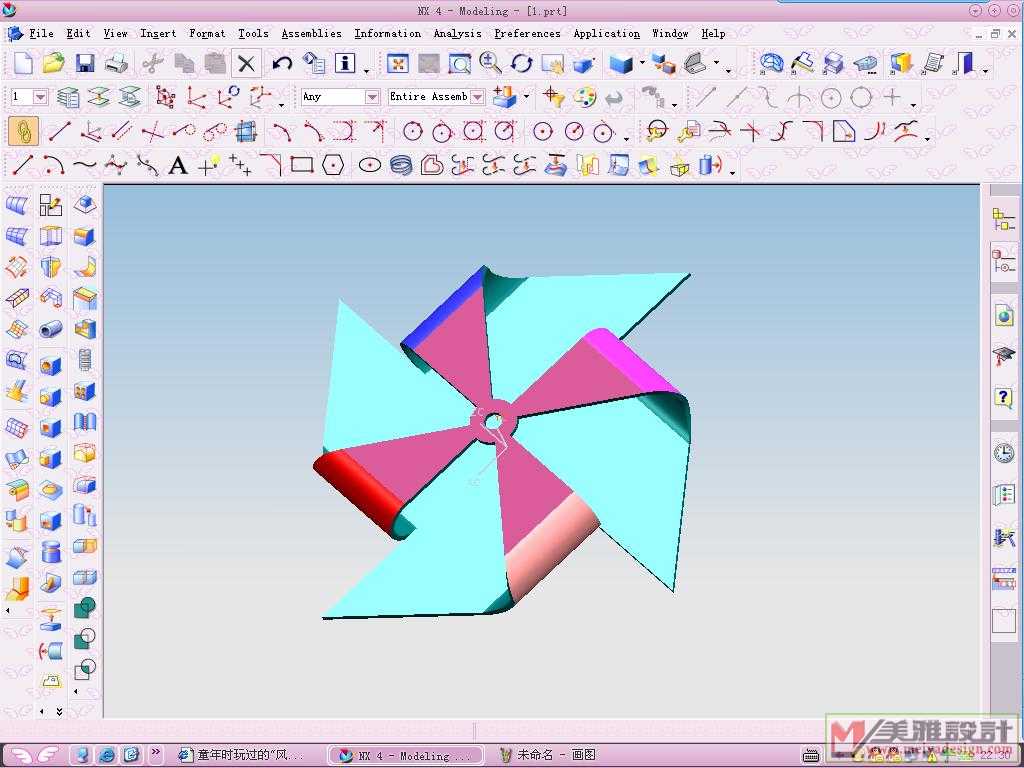Undo the last action

(x=281, y=63)
